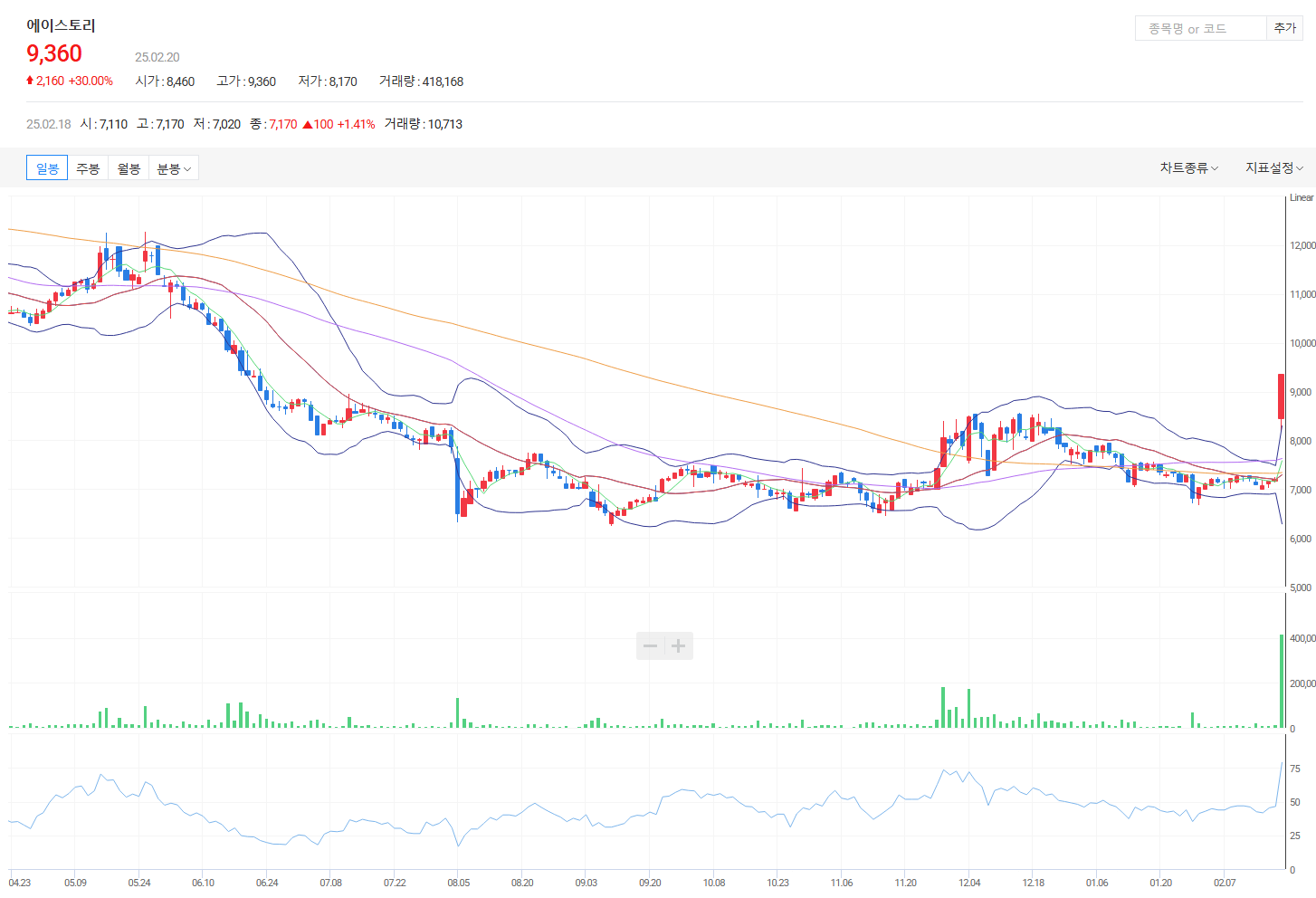
Task: Expand the 지표설정 indicator settings dropdown
Action: tap(1274, 168)
